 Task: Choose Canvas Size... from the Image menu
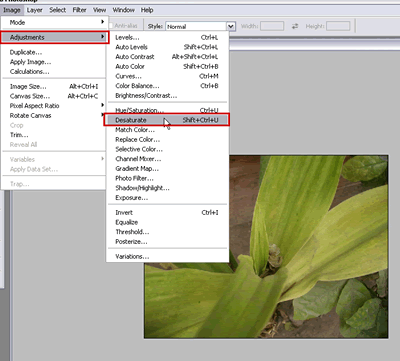tap(54, 96)
